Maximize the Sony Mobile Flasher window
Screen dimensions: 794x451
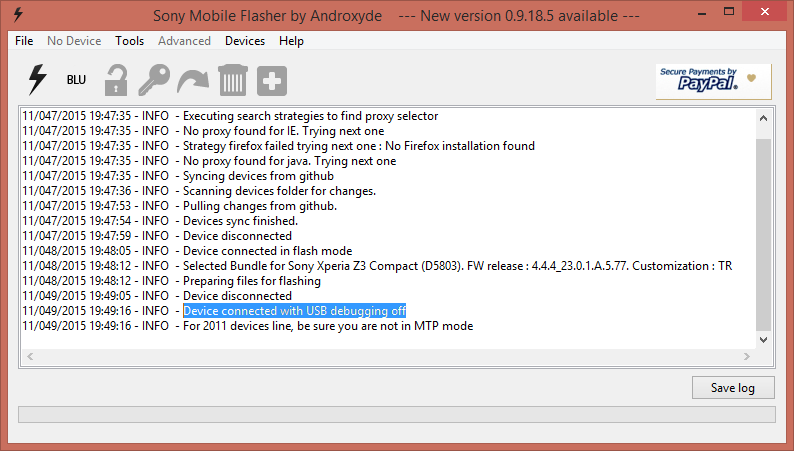point(729,12)
